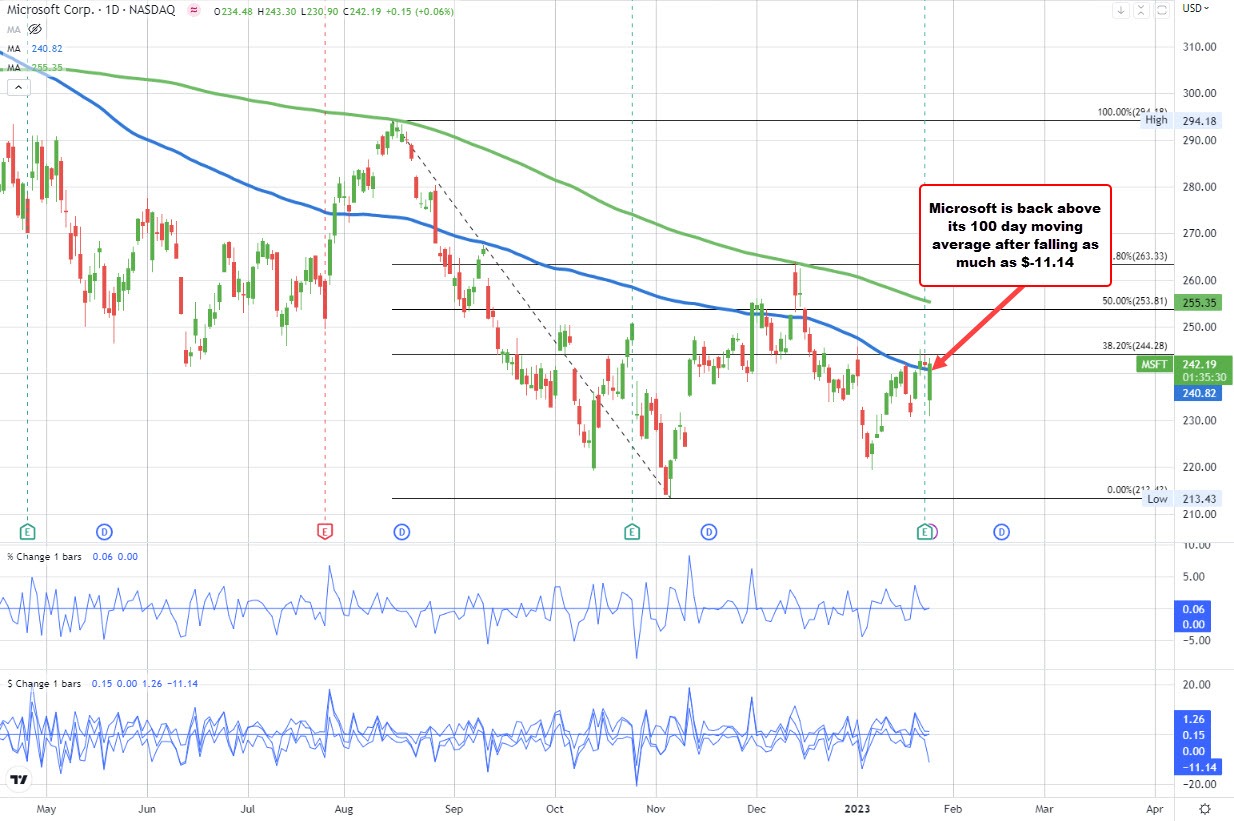This screenshot has width=1234, height=821.
Task: Select the % Change 1 bars indicator label
Action: (50, 556)
